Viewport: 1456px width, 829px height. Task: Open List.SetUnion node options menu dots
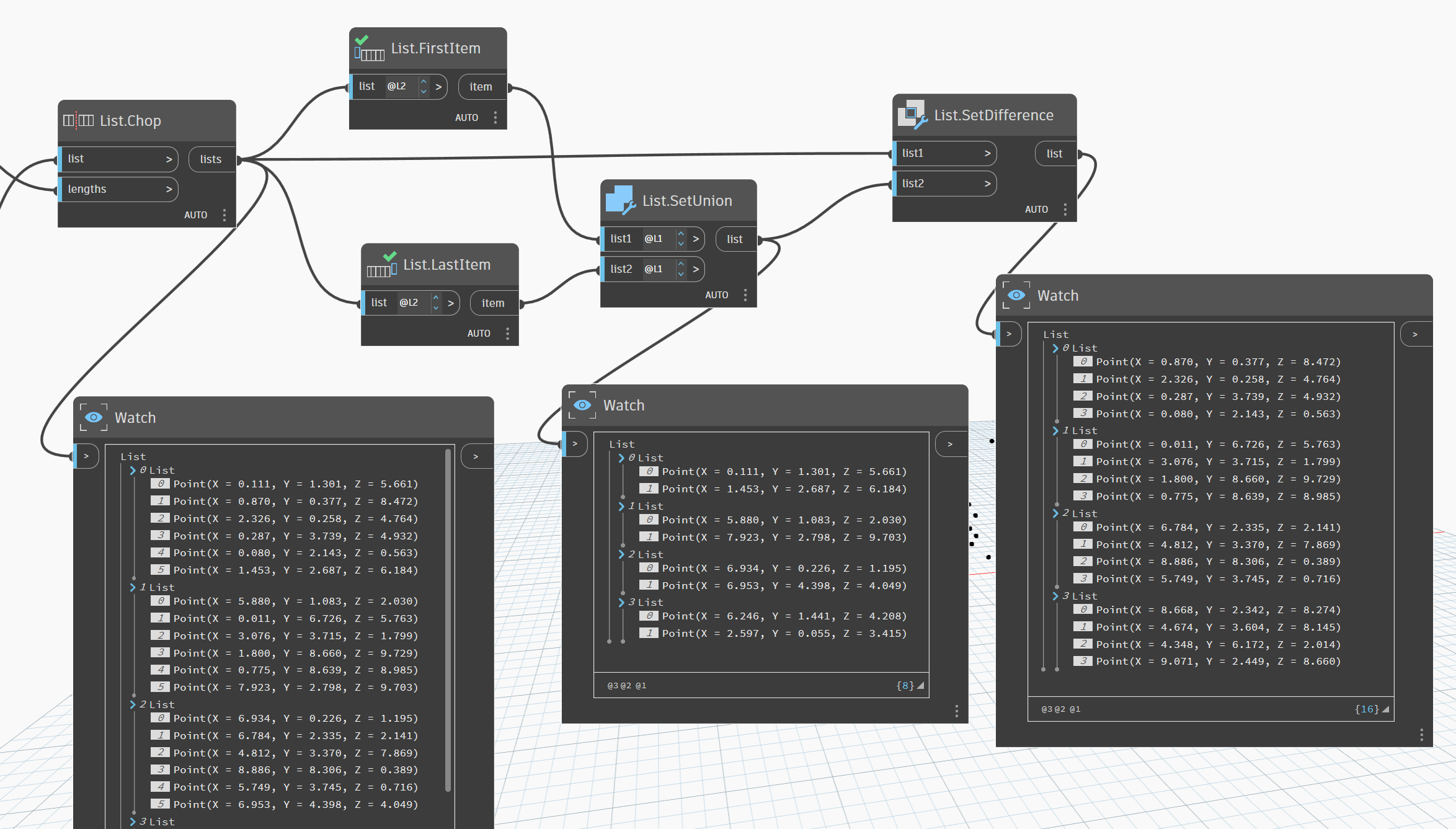pyautogui.click(x=745, y=295)
